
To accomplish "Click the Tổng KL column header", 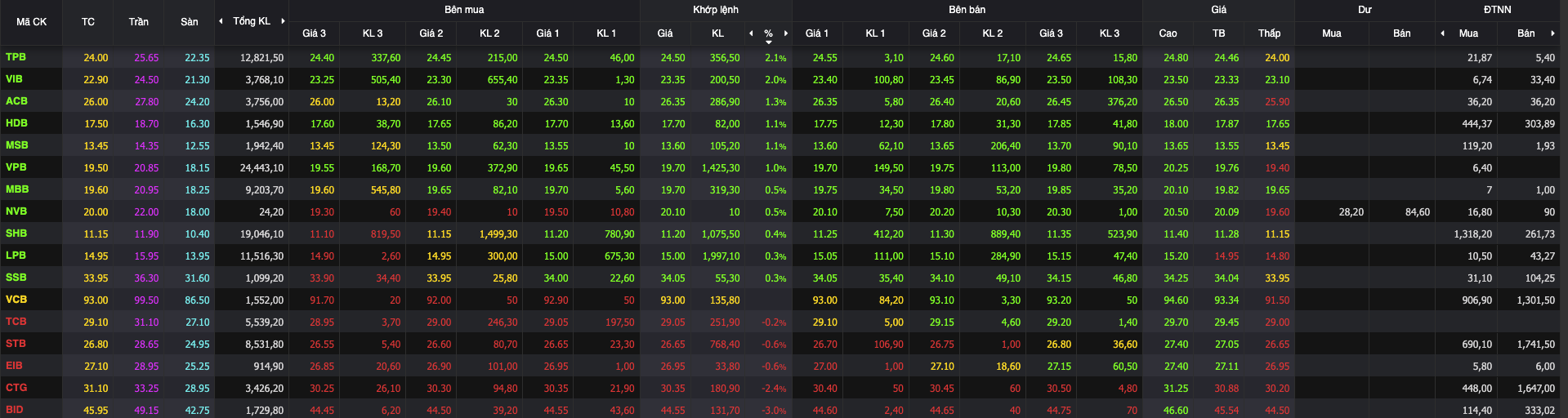I will [x=252, y=21].
